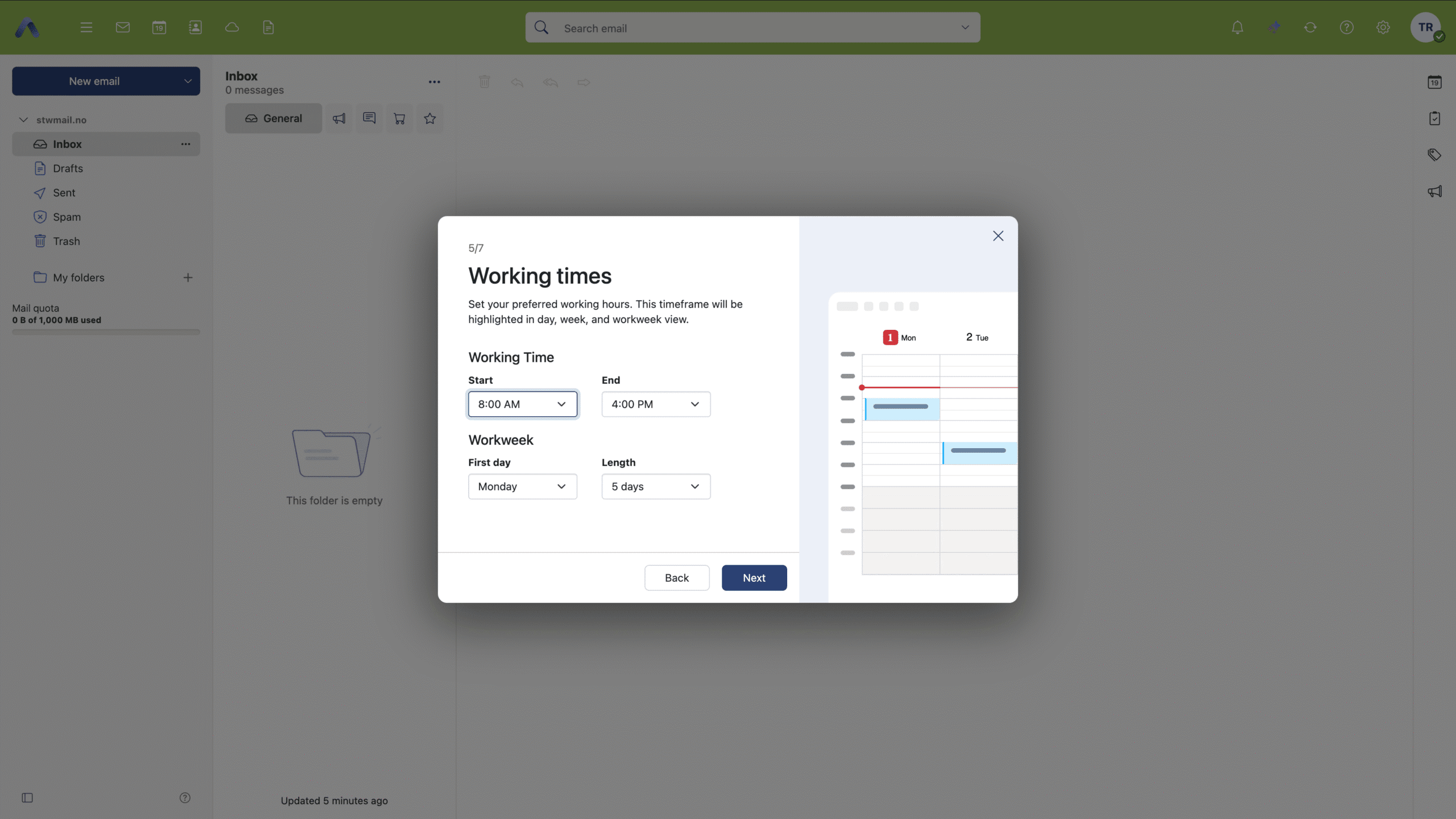Screen dimensions: 1456x819
Task: Open the End time dropdown
Action: pos(656,404)
